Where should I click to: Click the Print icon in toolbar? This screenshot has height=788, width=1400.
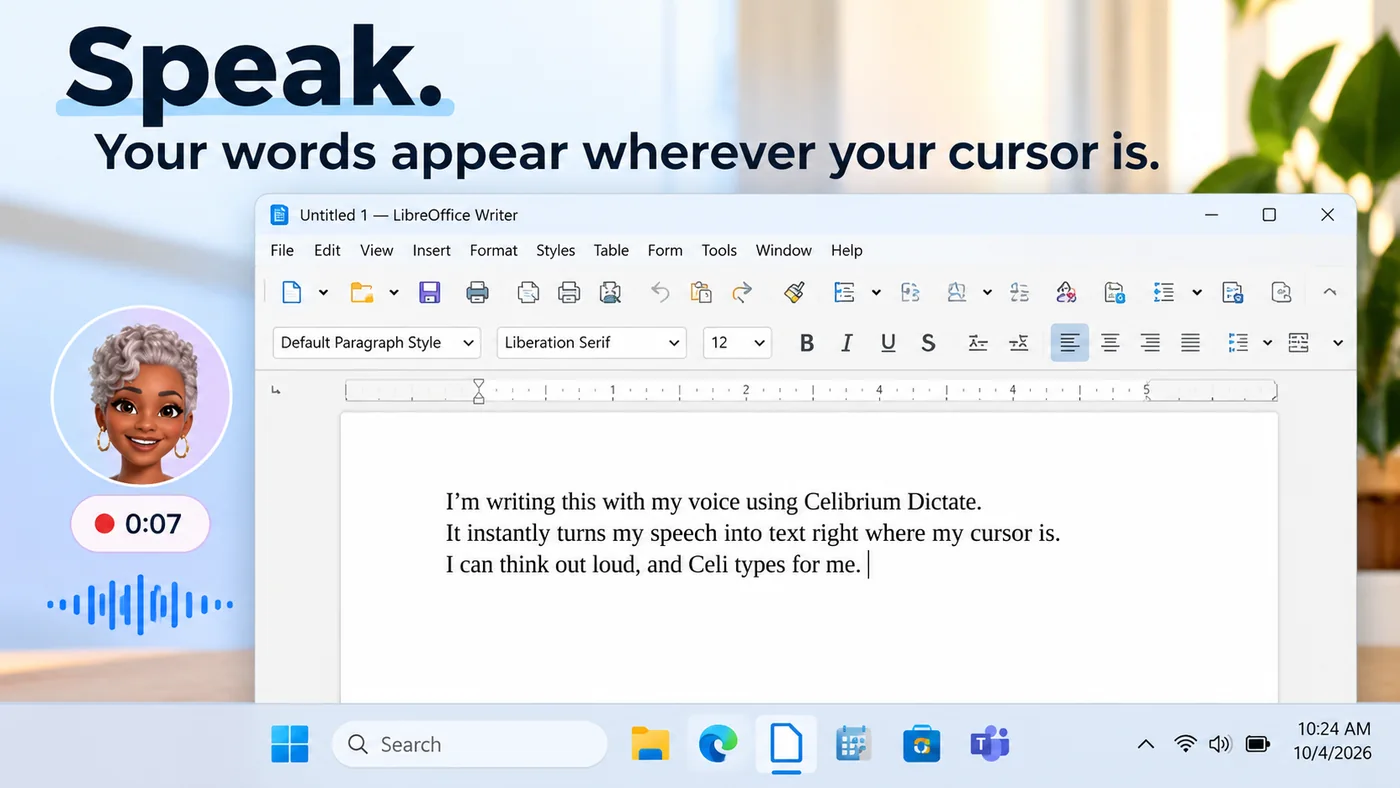coord(478,292)
